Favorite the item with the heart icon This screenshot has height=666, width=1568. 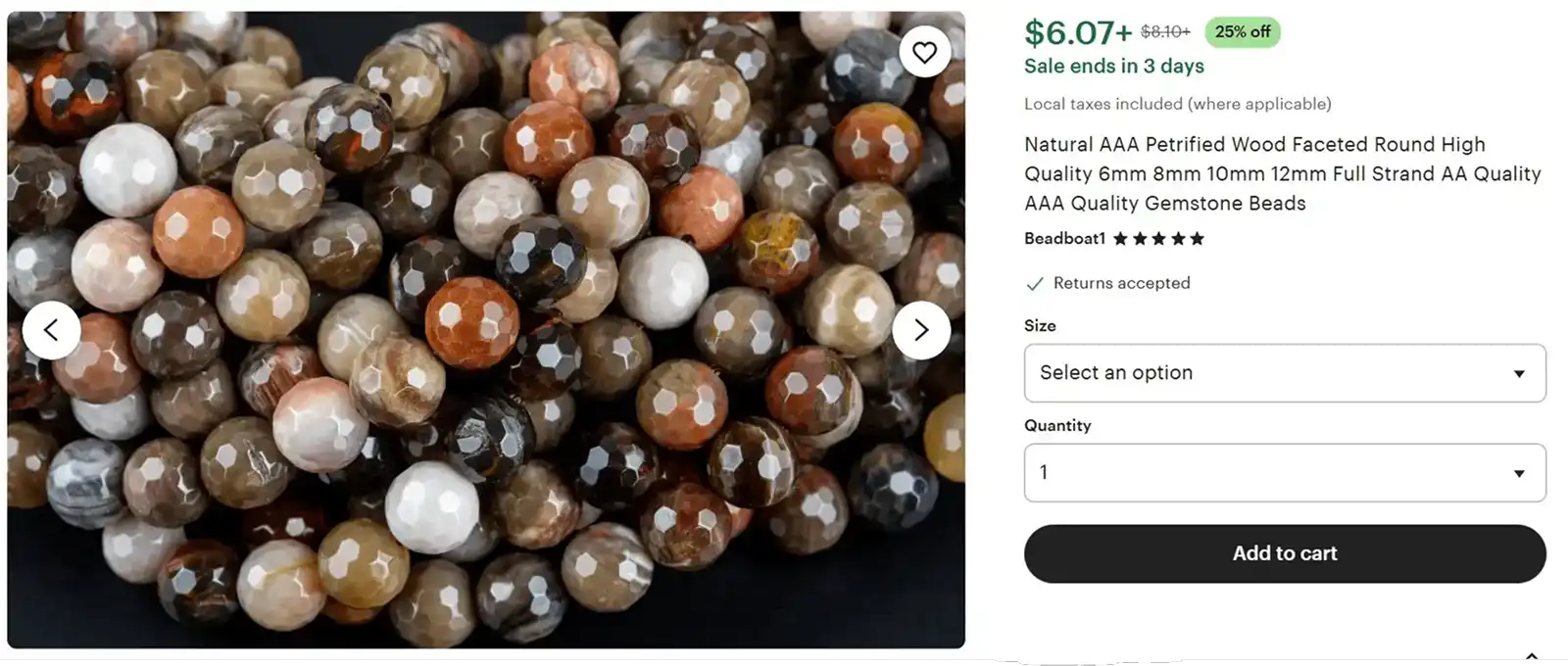click(x=925, y=52)
